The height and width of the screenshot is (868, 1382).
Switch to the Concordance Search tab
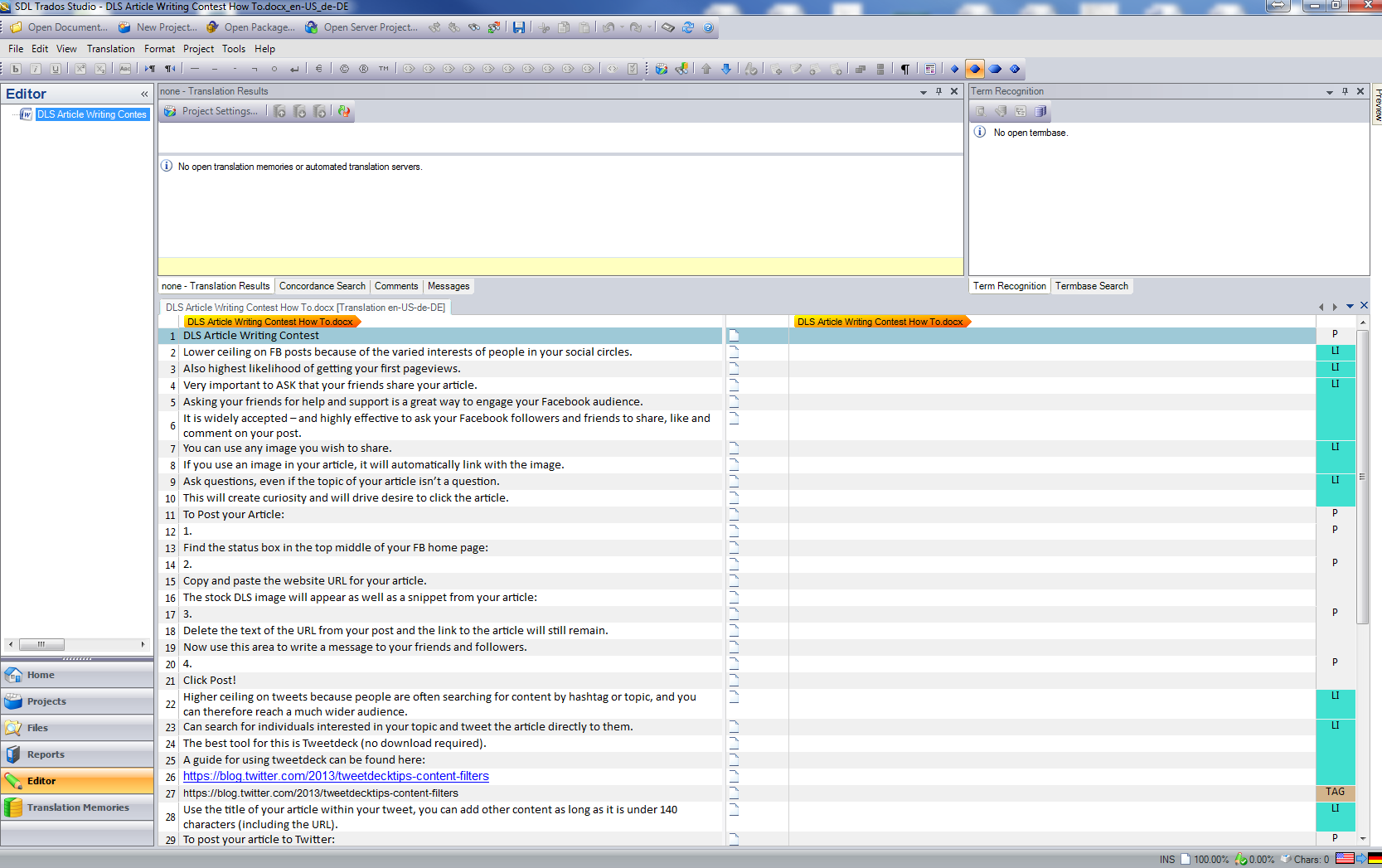322,286
